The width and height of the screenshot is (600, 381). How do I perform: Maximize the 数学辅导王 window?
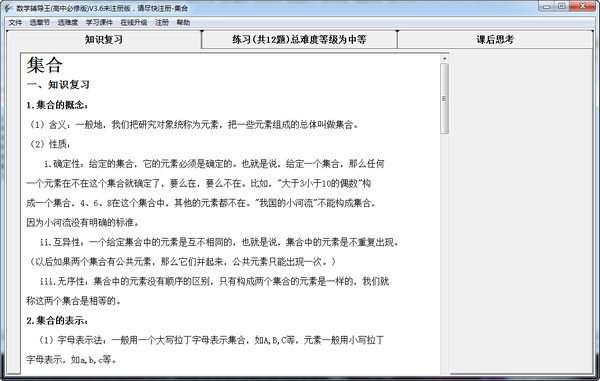[x=561, y=7]
